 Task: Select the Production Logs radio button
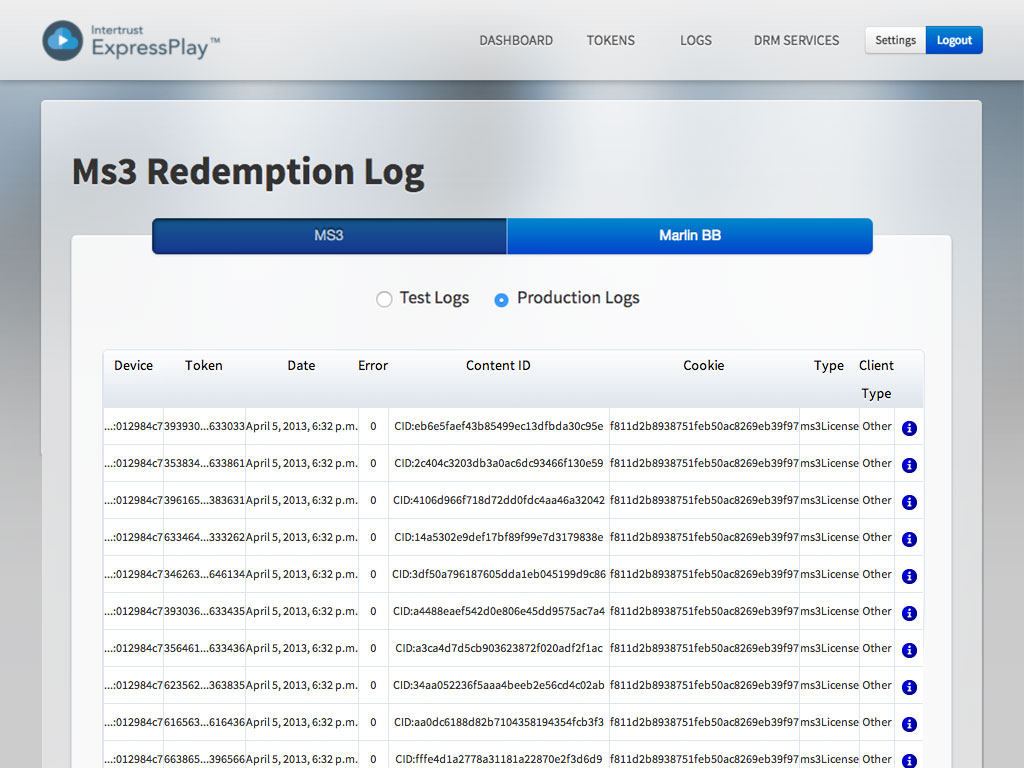[501, 300]
